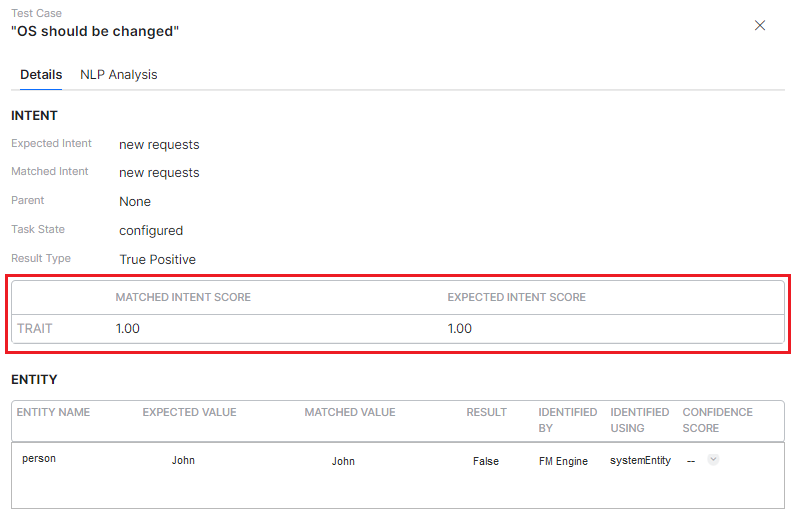The height and width of the screenshot is (521, 804).
Task: Click the ENTITY NAME column header
Action: [53, 412]
